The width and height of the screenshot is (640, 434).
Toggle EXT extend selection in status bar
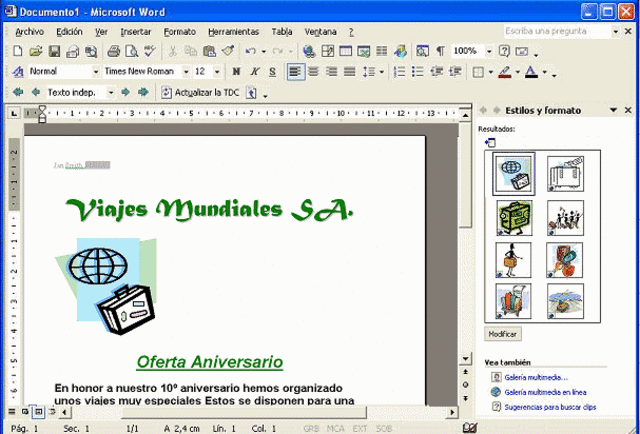360,429
